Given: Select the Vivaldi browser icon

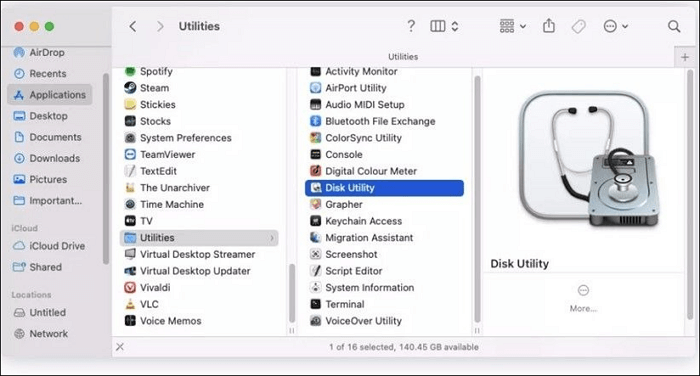Looking at the screenshot, I should (x=130, y=288).
